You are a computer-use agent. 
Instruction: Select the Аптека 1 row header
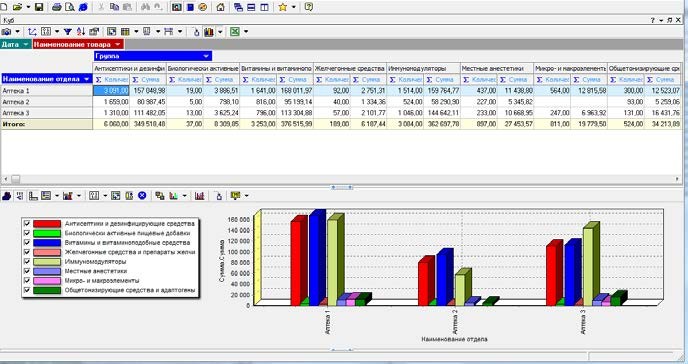click(x=47, y=91)
